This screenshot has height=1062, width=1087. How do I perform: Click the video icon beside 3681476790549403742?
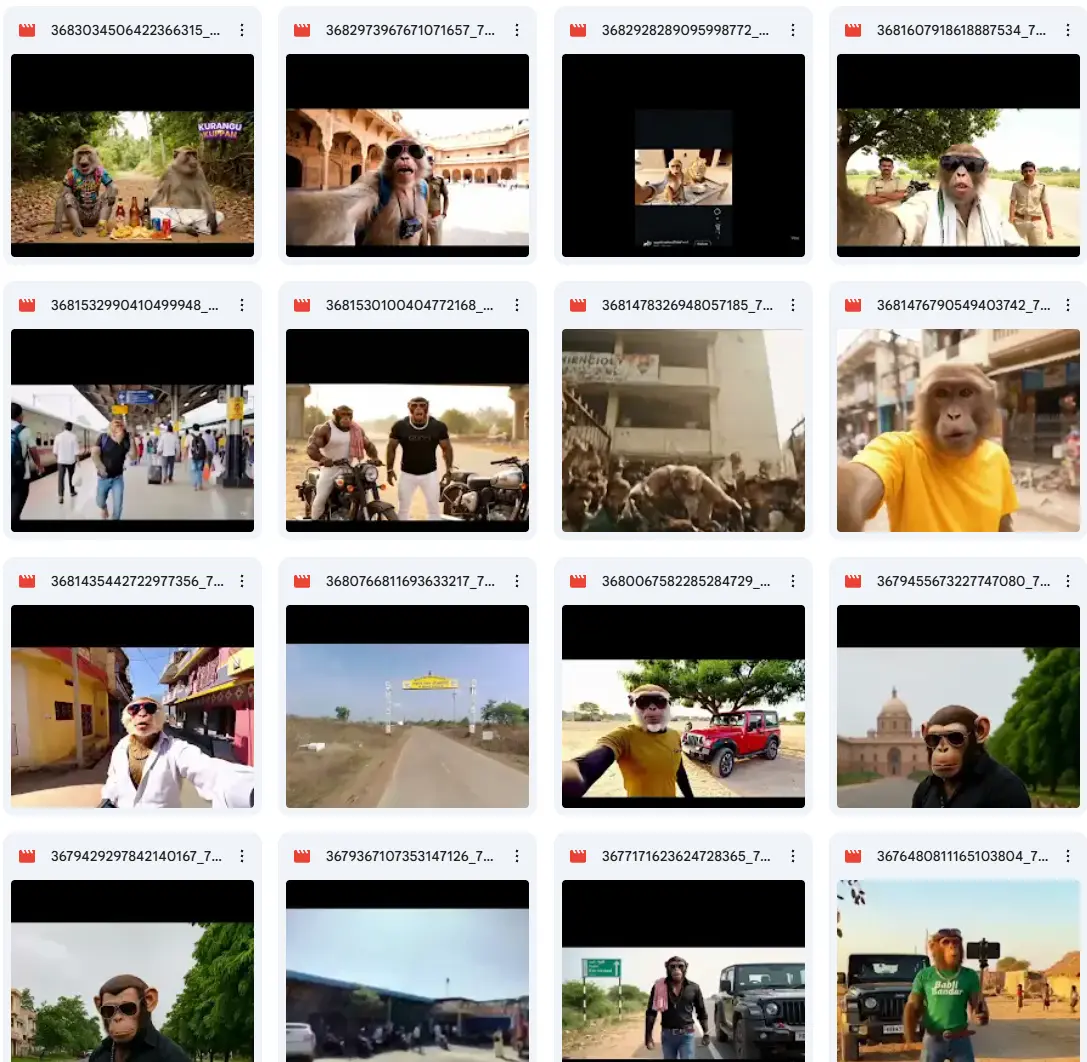pos(853,305)
